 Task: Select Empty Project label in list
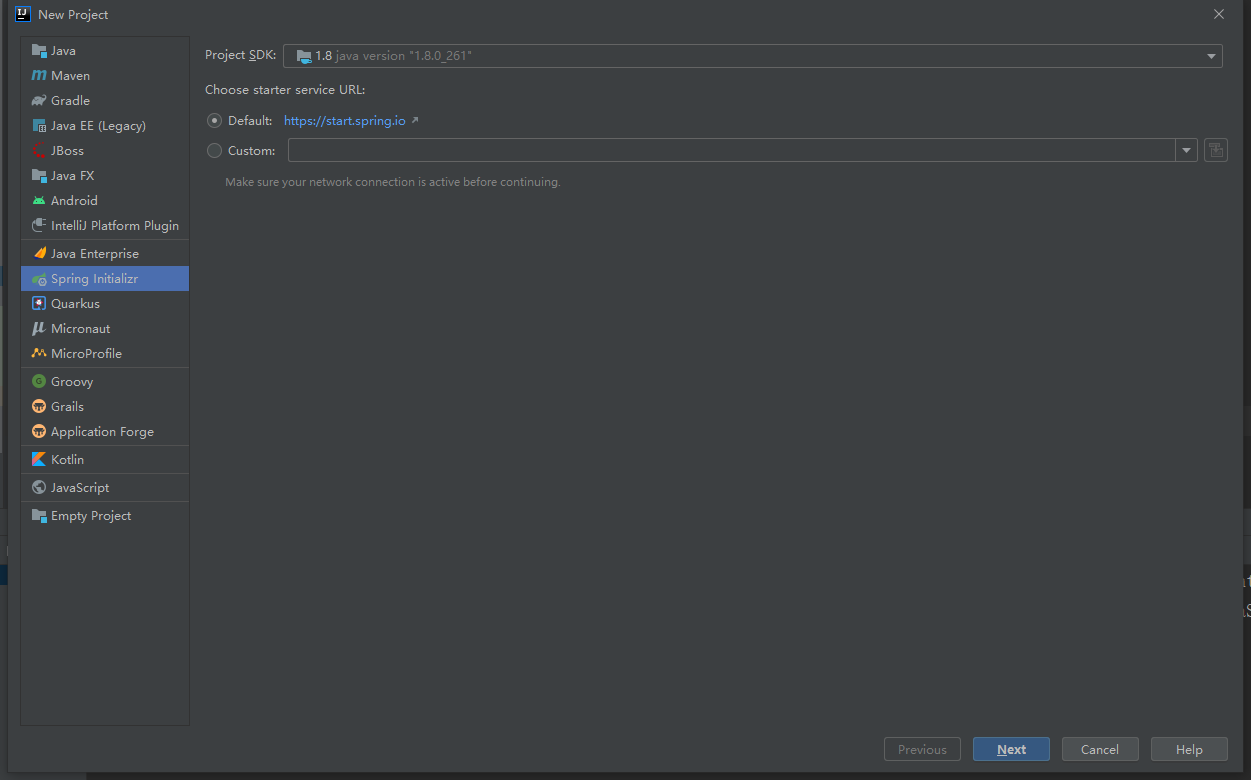pos(91,516)
